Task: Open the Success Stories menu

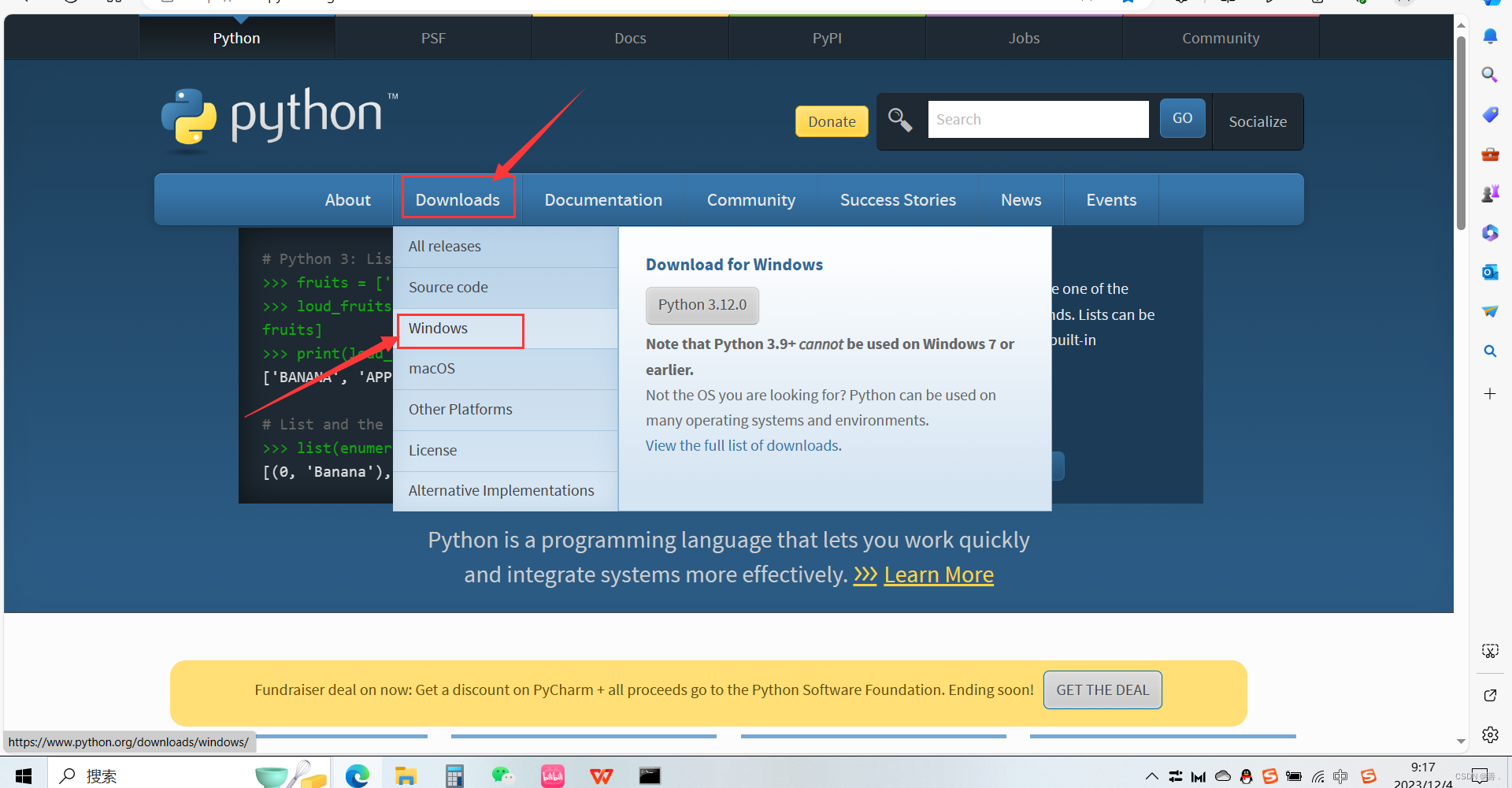Action: (x=898, y=200)
